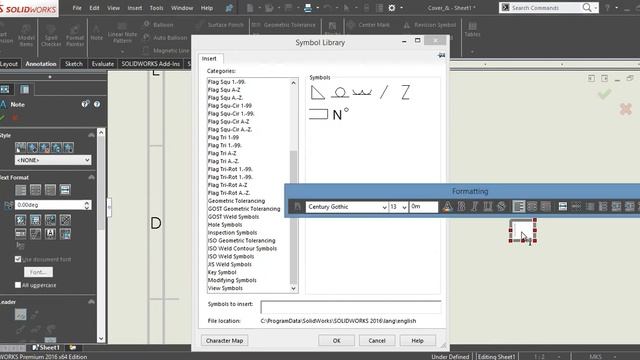640x360 pixels.
Task: Toggle Underline in the Formatting toolbar
Action: pos(488,207)
